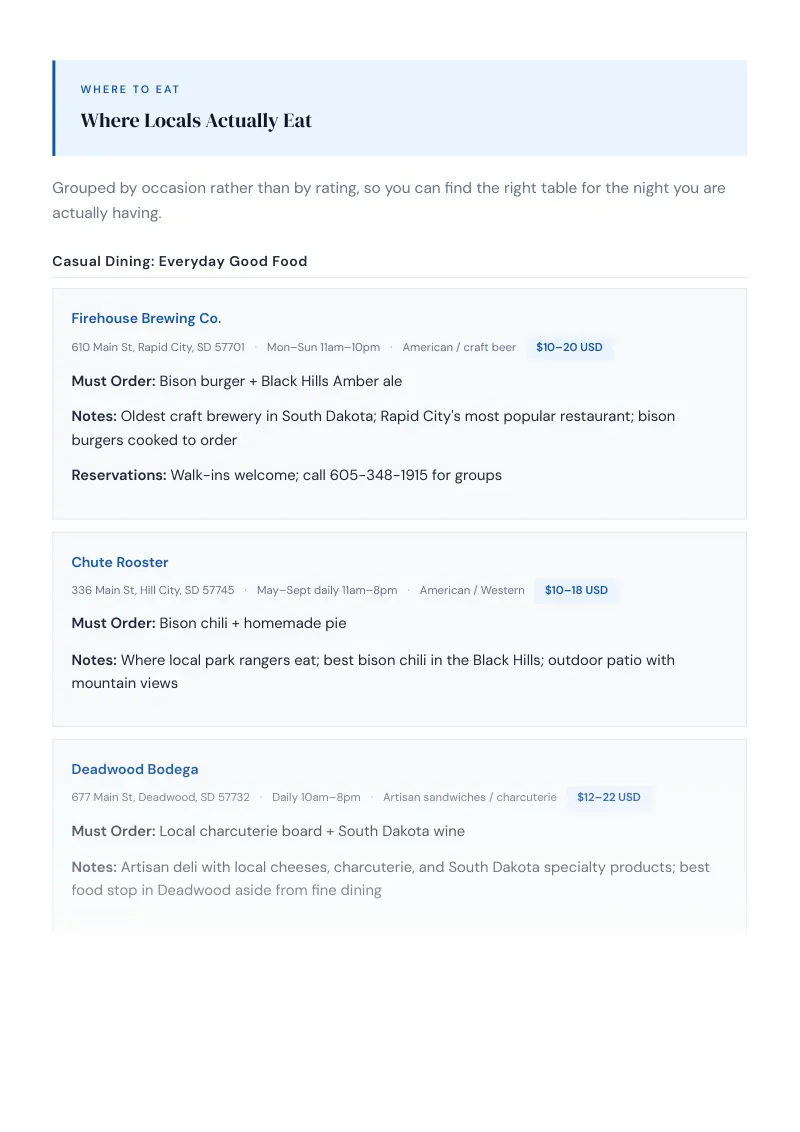The height and width of the screenshot is (1132, 800).
Task: Open the Firehouse Brewing Co. link
Action: (x=146, y=318)
